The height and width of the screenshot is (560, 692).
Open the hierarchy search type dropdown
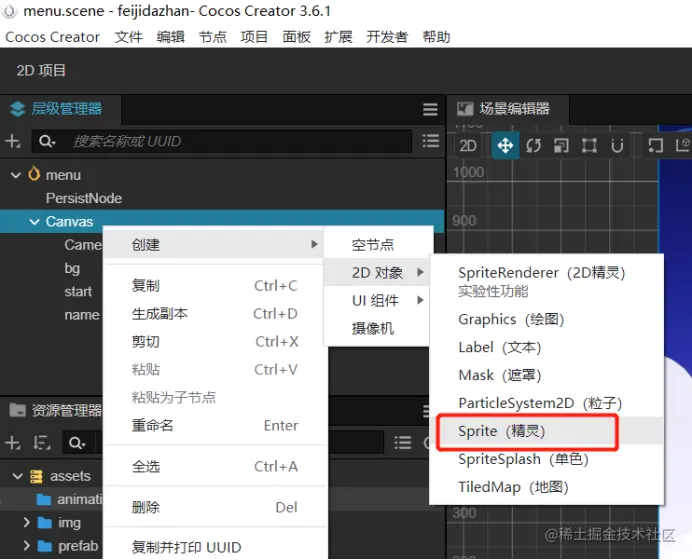click(x=47, y=141)
